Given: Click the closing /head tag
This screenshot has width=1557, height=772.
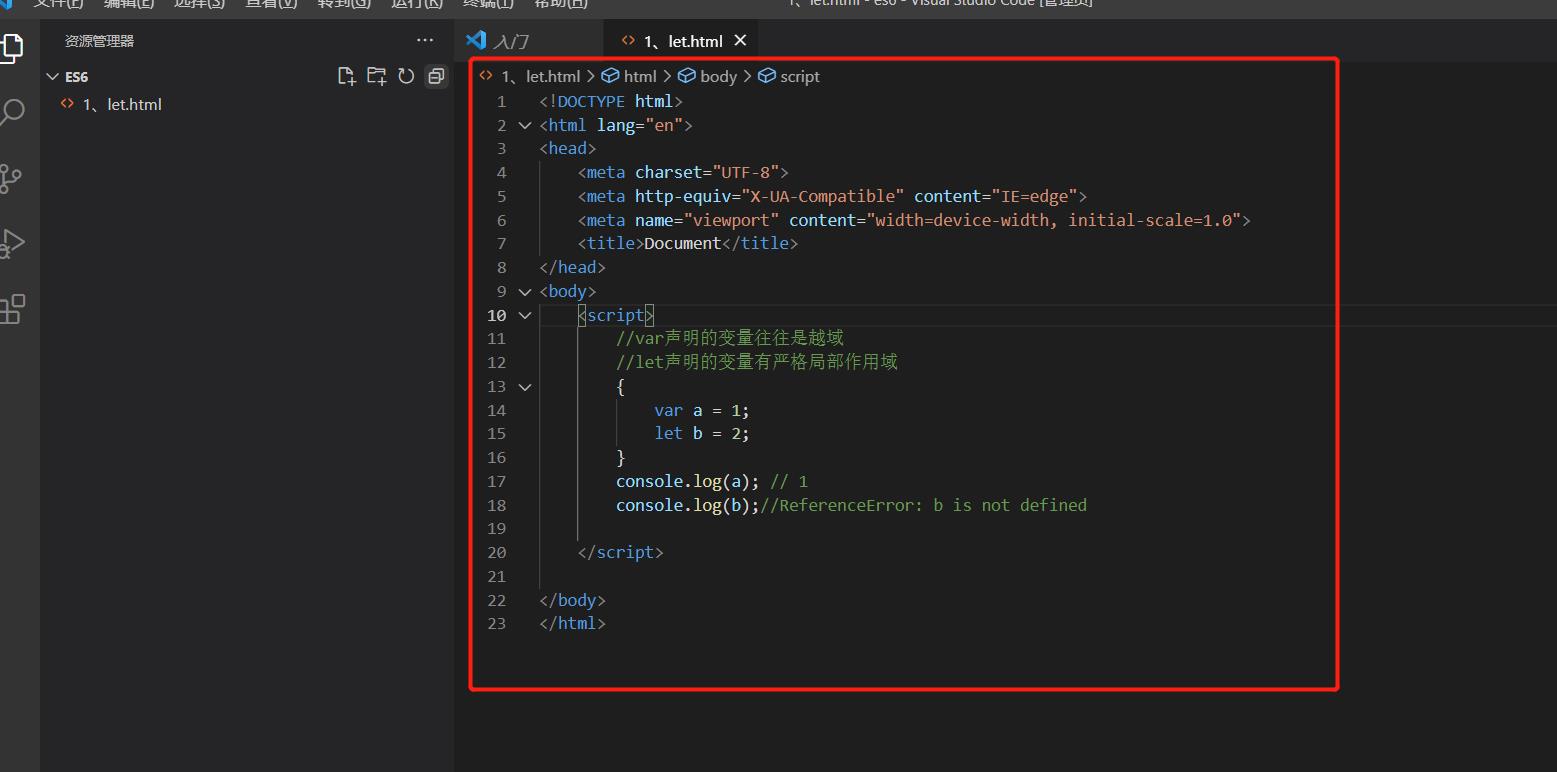Looking at the screenshot, I should click(x=572, y=267).
